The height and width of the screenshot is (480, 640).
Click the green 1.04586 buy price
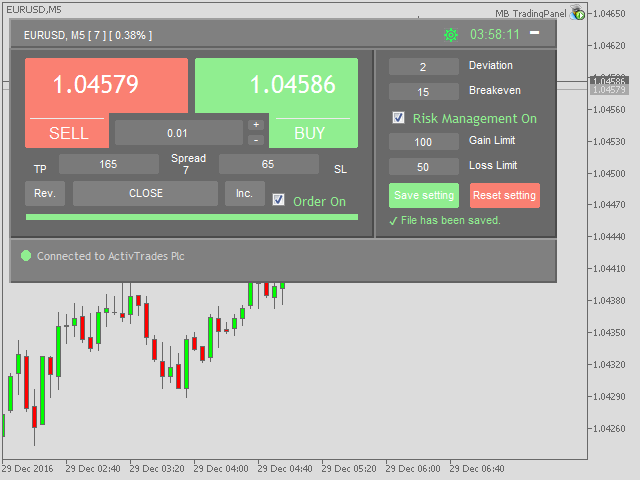point(292,84)
